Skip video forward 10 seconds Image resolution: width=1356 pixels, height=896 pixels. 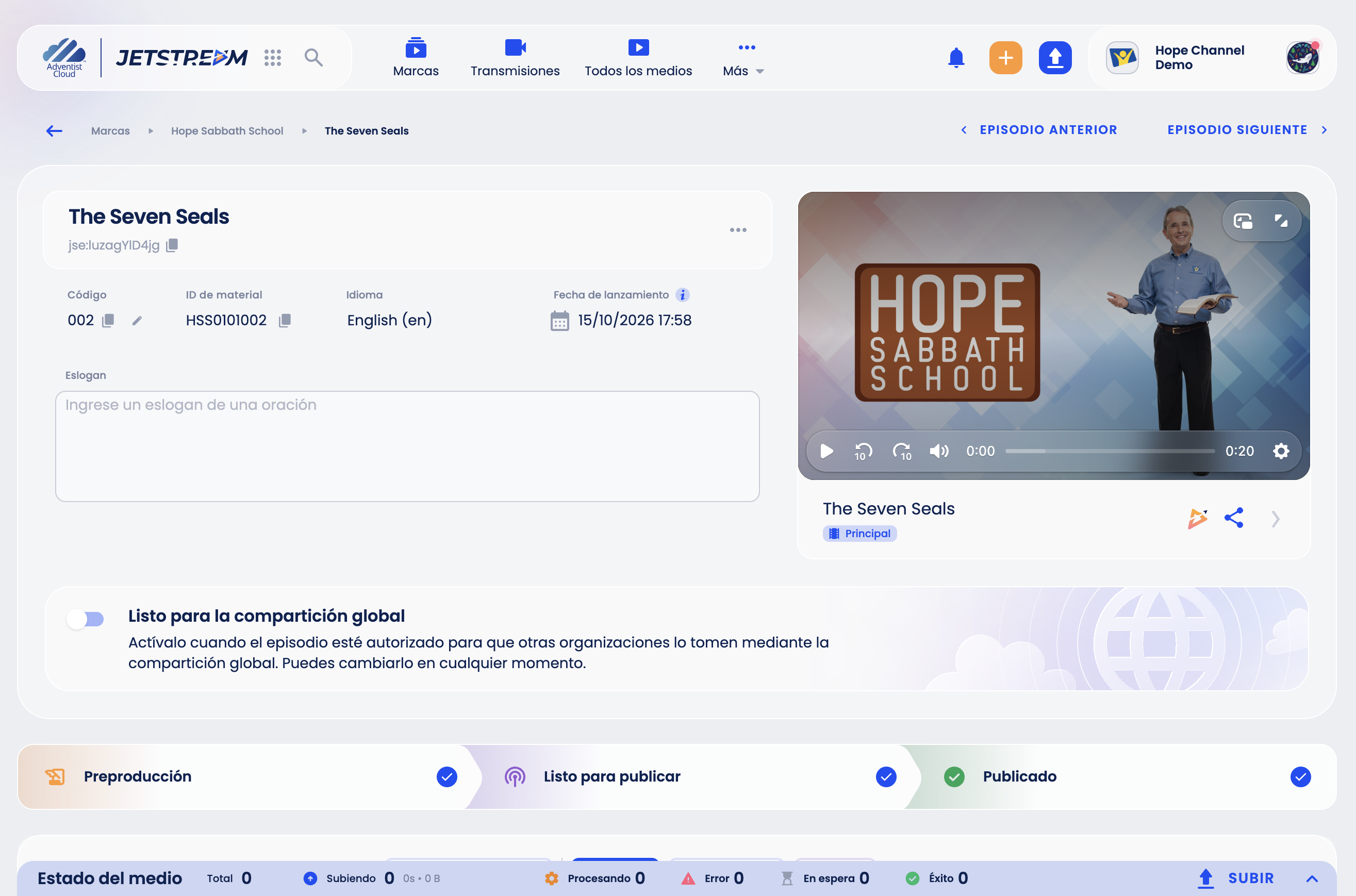coord(902,452)
